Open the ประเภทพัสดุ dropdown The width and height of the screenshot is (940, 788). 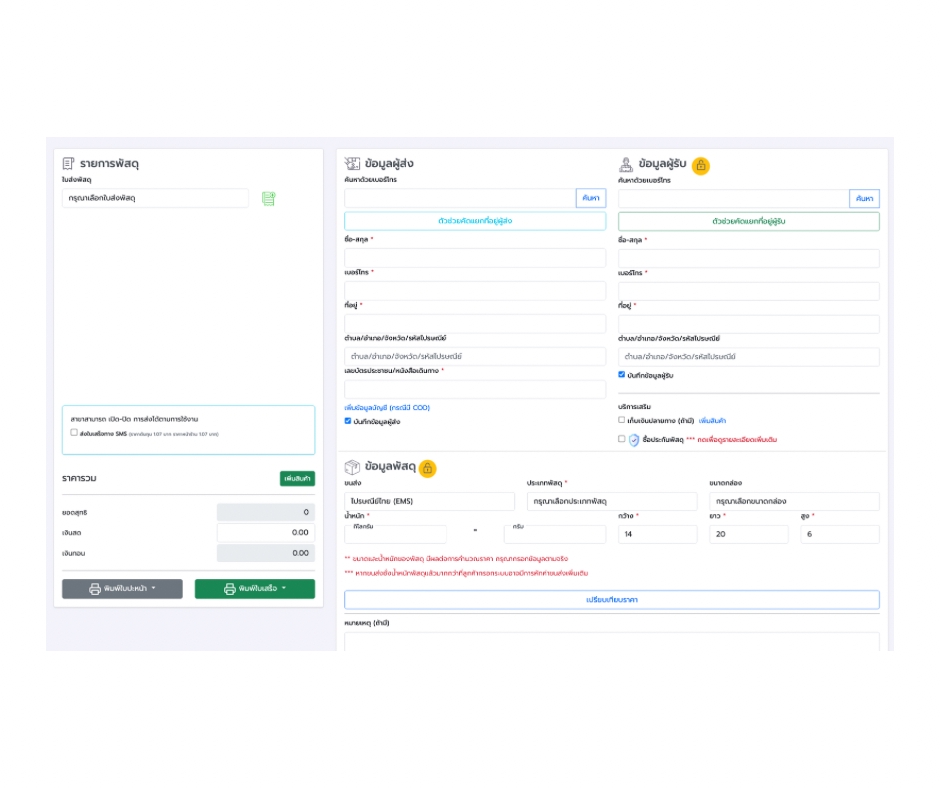point(611,501)
